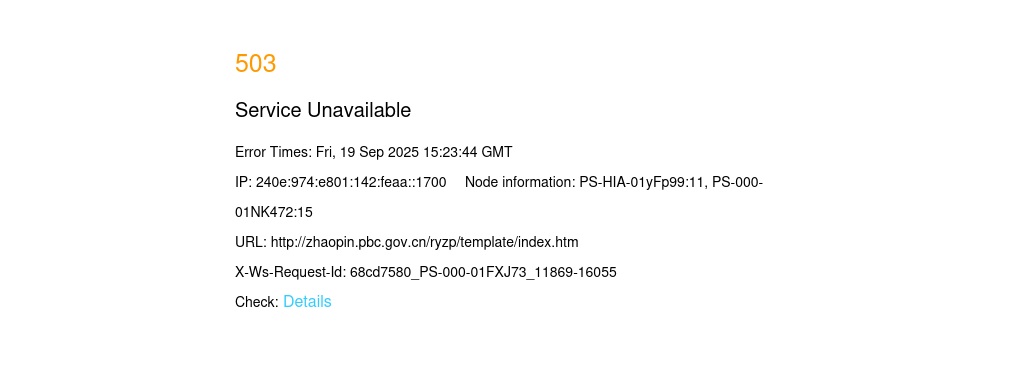Click the 01NK472:15 text line
The width and height of the screenshot is (1024, 379).
click(274, 212)
